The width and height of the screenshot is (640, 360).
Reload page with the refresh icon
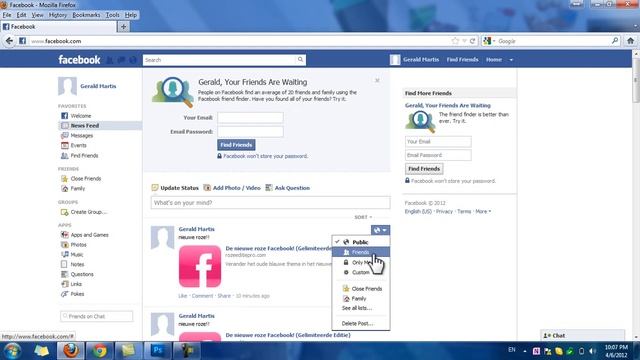tap(473, 41)
